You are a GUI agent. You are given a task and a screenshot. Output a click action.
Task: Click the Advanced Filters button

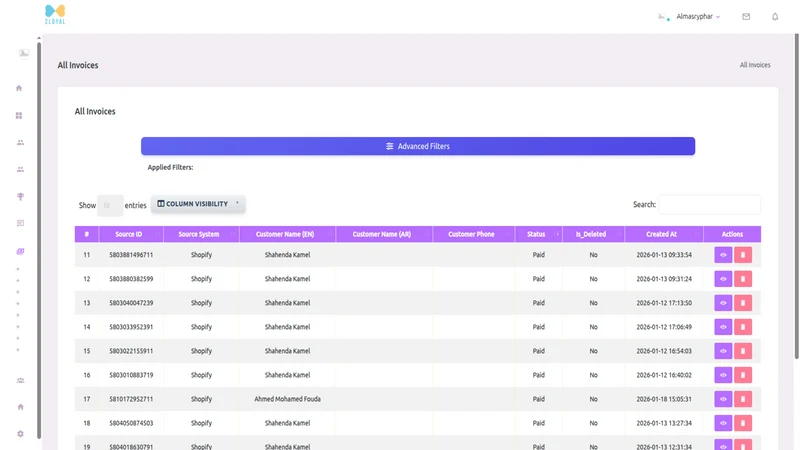[x=418, y=146]
